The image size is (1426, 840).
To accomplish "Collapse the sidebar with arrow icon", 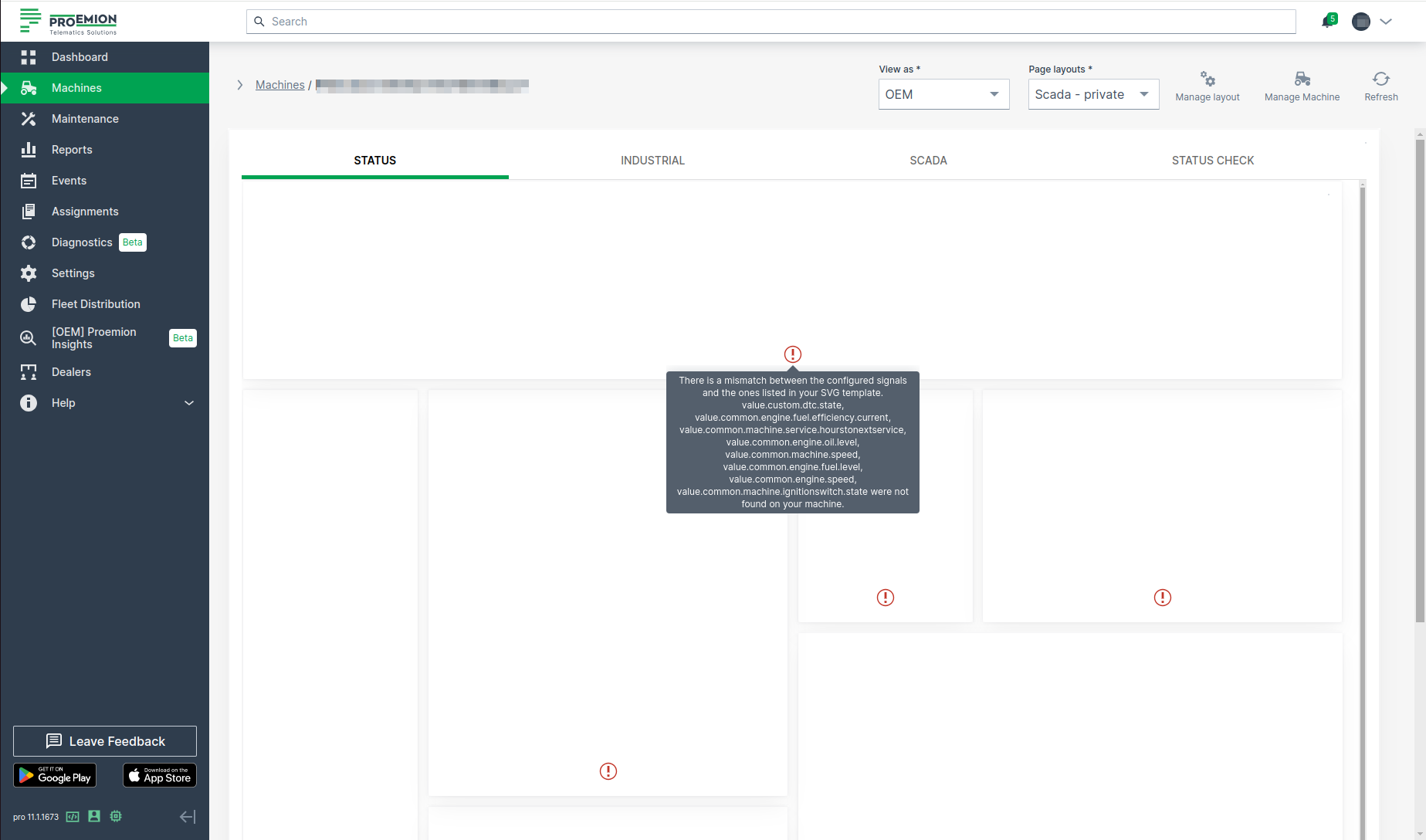I will coord(188,817).
